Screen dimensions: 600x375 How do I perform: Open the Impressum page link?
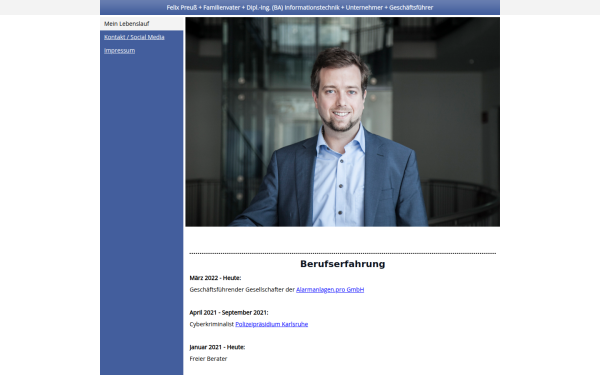click(x=119, y=51)
